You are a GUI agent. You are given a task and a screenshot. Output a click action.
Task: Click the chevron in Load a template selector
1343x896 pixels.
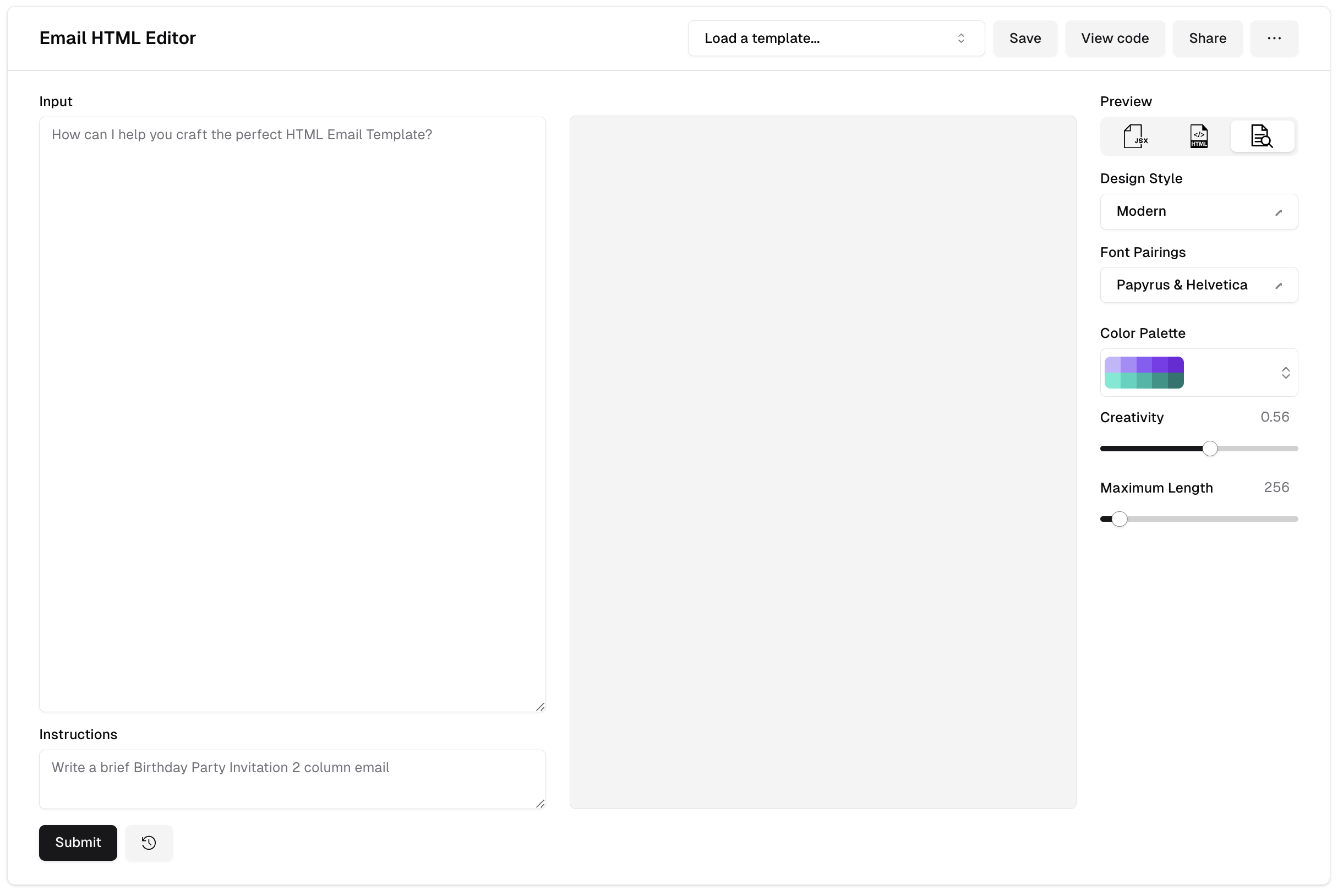[x=961, y=39]
